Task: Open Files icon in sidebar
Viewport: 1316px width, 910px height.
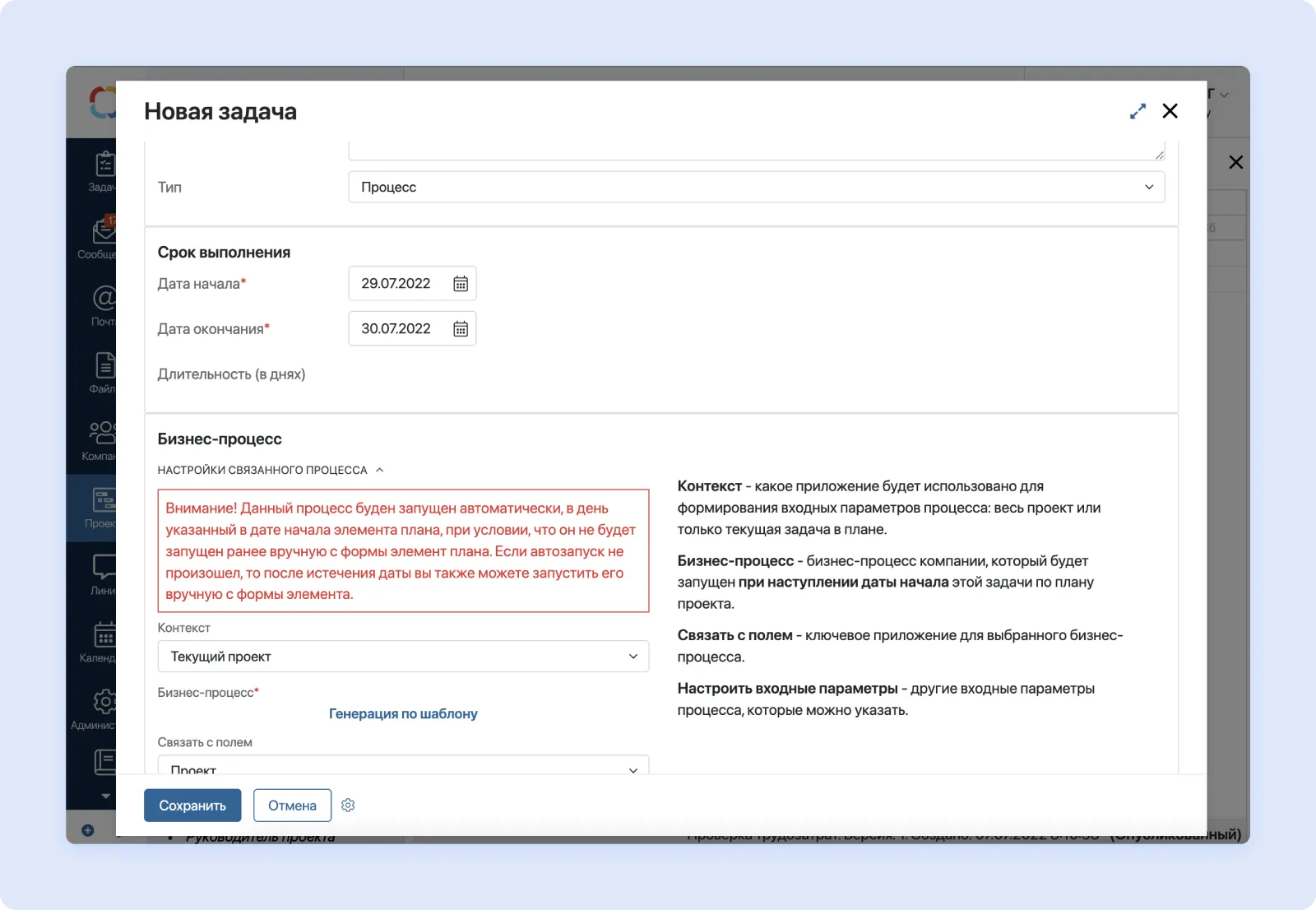Action: (x=103, y=367)
